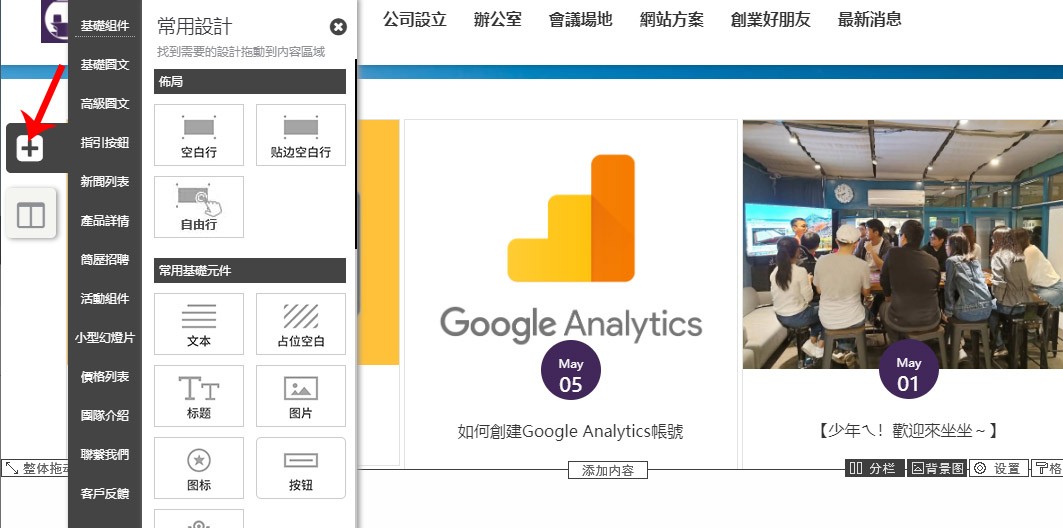Open the 基礎組件 category
This screenshot has height=528, width=1063.
pyautogui.click(x=104, y=26)
